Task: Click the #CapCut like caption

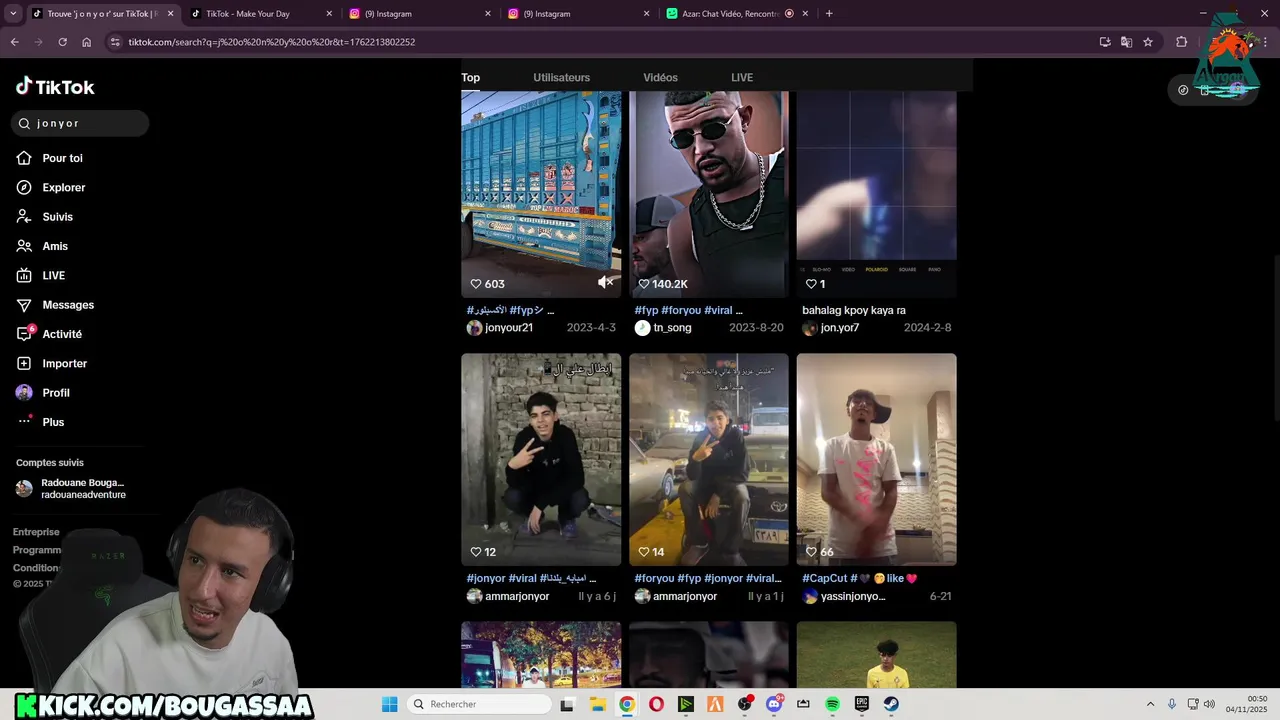Action: [x=860, y=579]
